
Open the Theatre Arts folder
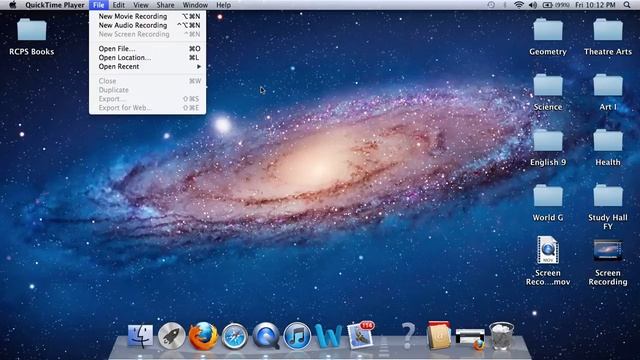608,37
